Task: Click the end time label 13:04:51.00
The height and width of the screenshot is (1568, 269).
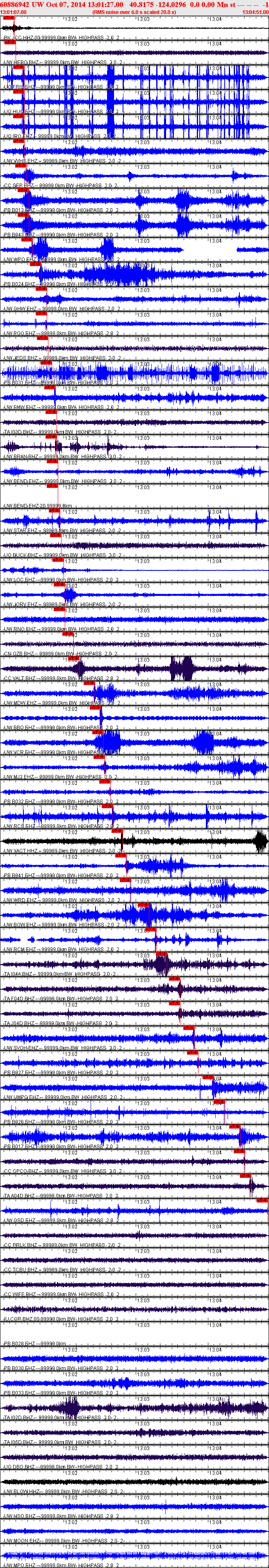Action: [255, 11]
